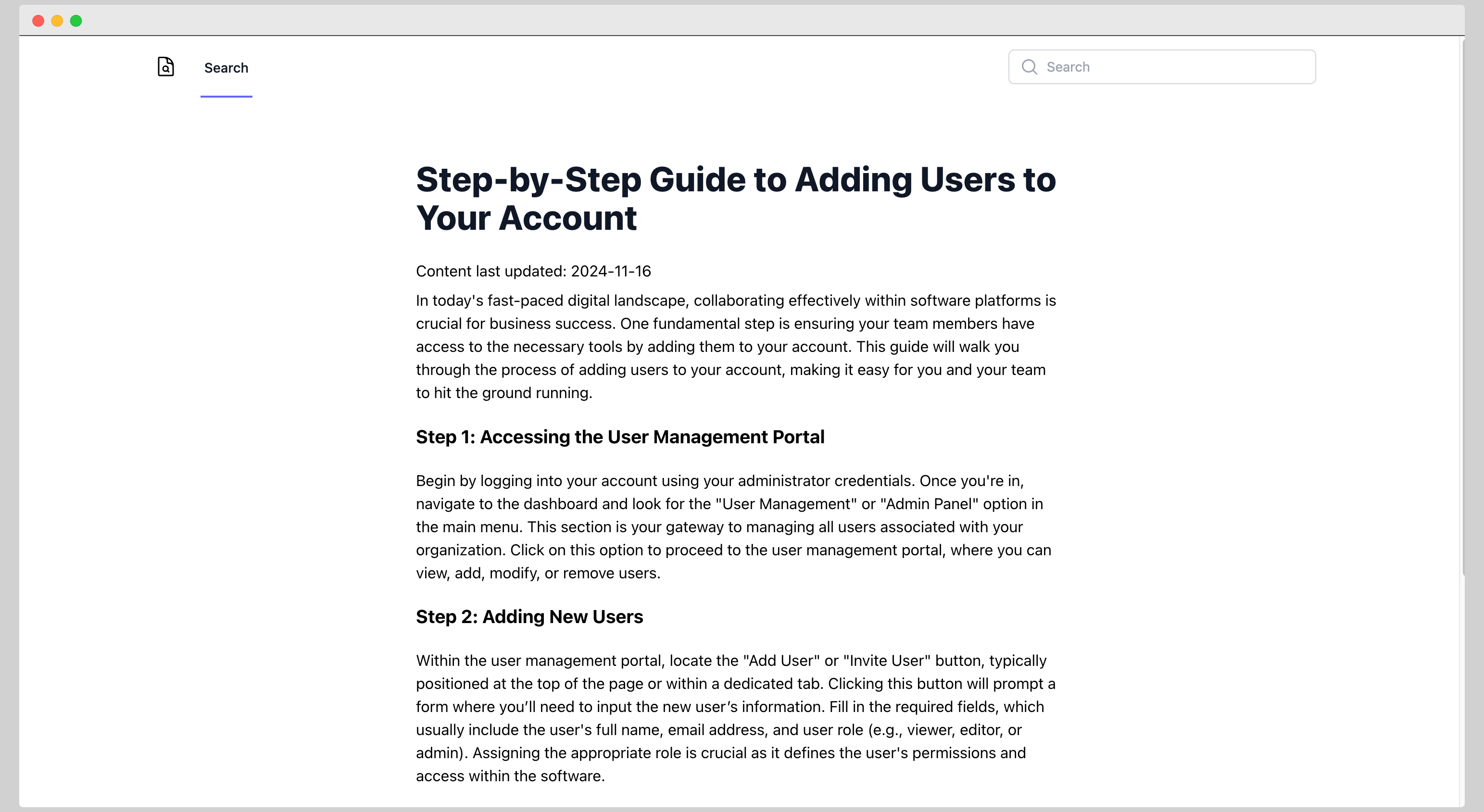Click the quoted "Invite User" text

point(887,661)
